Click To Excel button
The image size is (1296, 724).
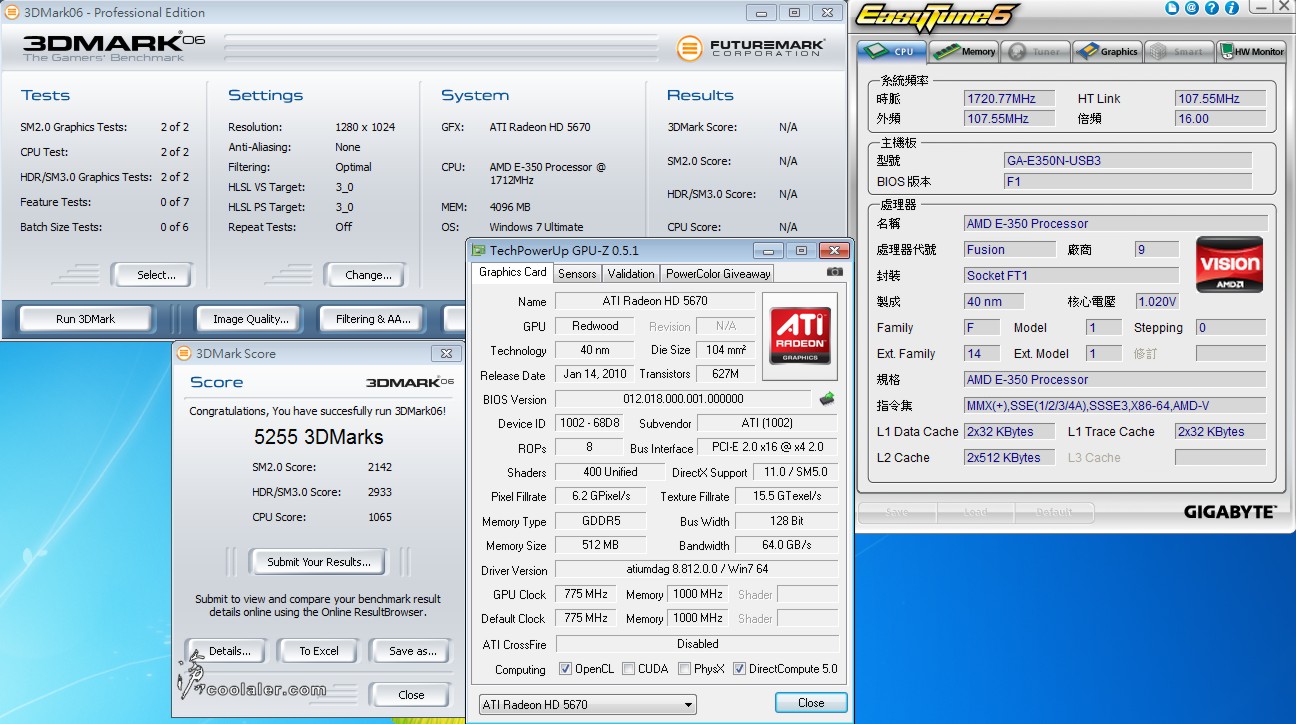pos(317,651)
